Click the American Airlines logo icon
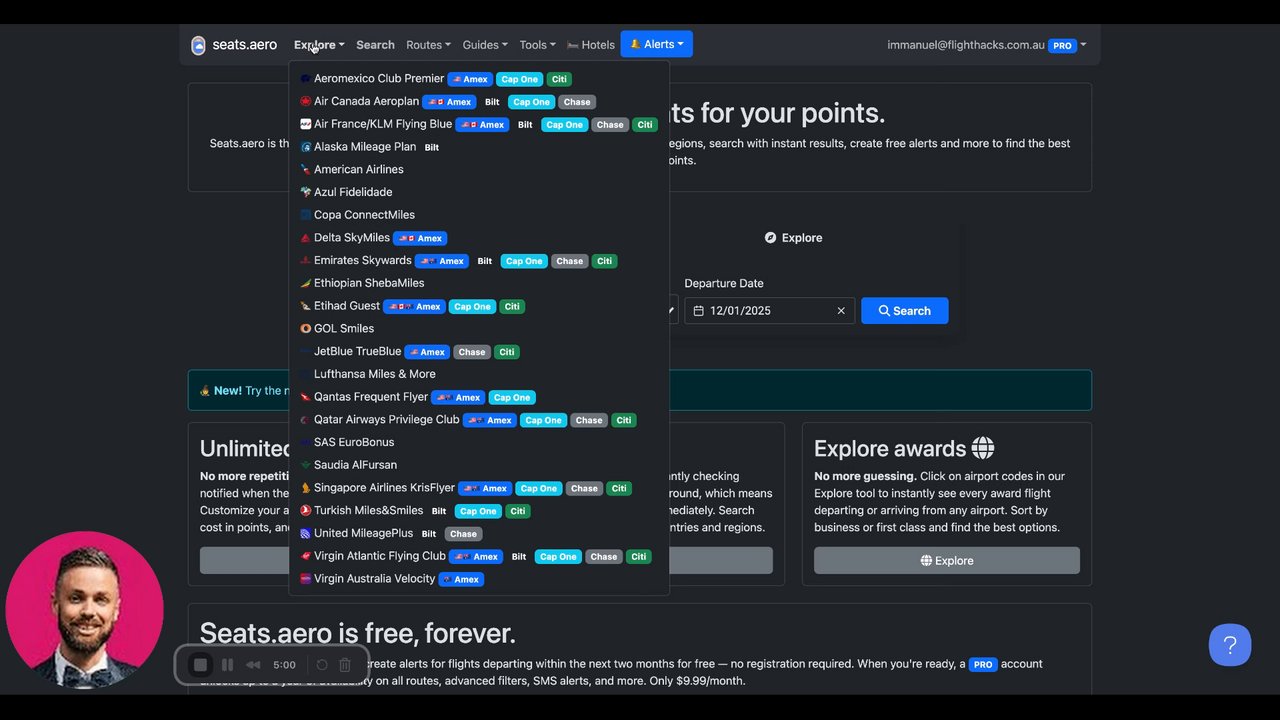The height and width of the screenshot is (720, 1280). (x=306, y=170)
